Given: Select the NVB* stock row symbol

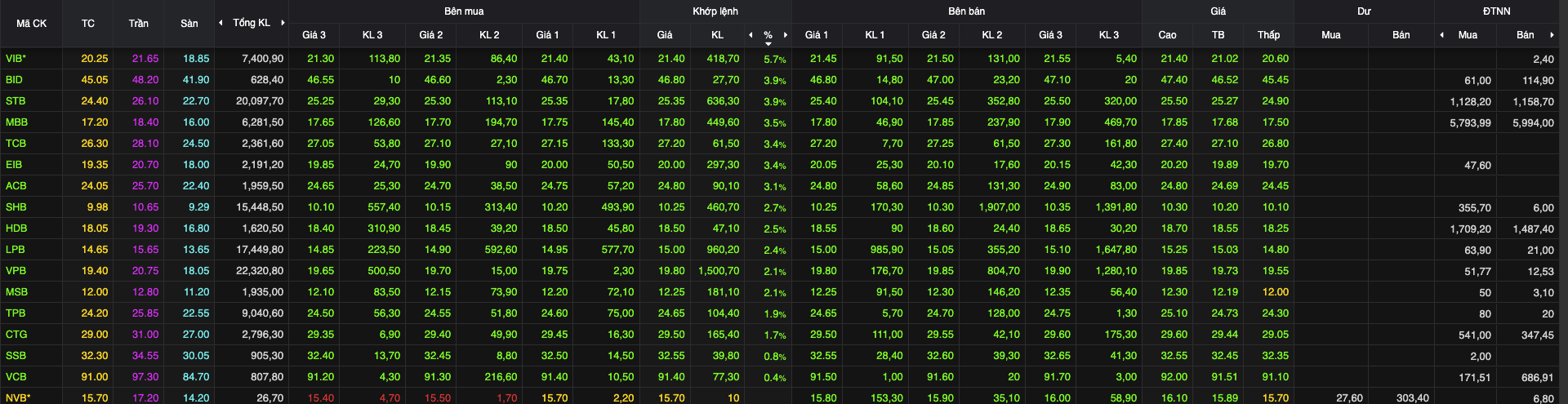Looking at the screenshot, I should [x=18, y=398].
